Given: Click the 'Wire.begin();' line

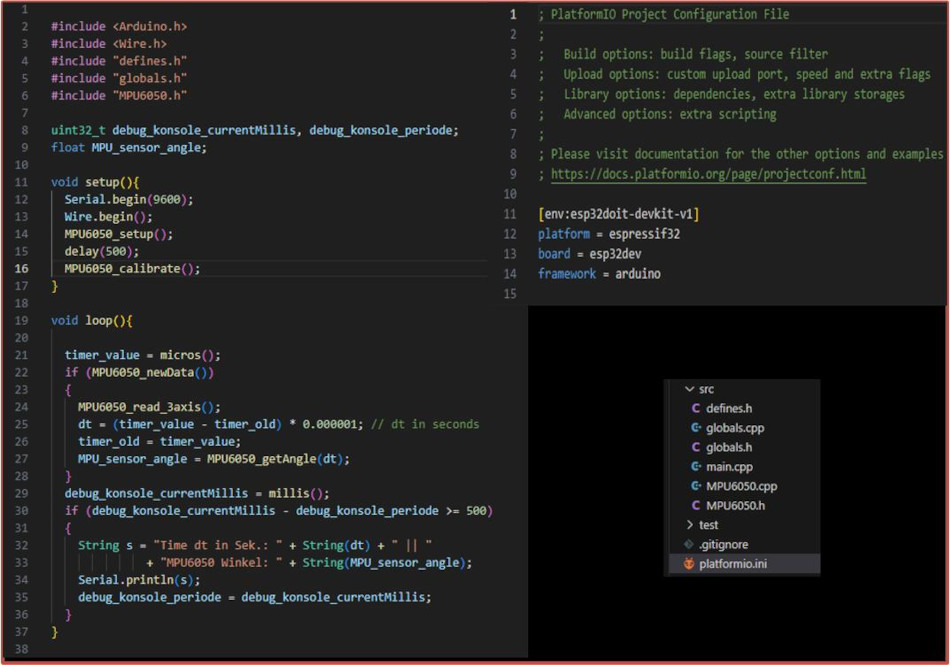Looking at the screenshot, I should pyautogui.click(x=108, y=217).
